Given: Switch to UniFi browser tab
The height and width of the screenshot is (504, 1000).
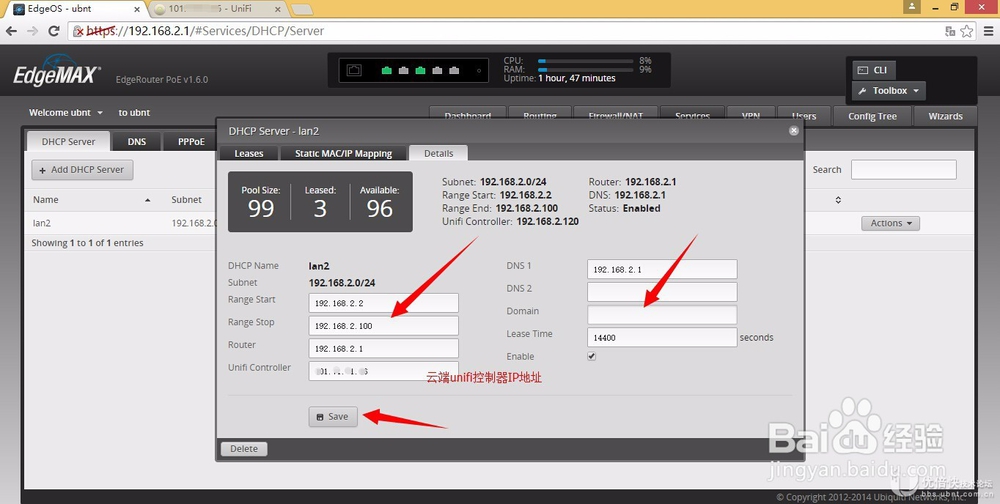Looking at the screenshot, I should click(x=217, y=9).
